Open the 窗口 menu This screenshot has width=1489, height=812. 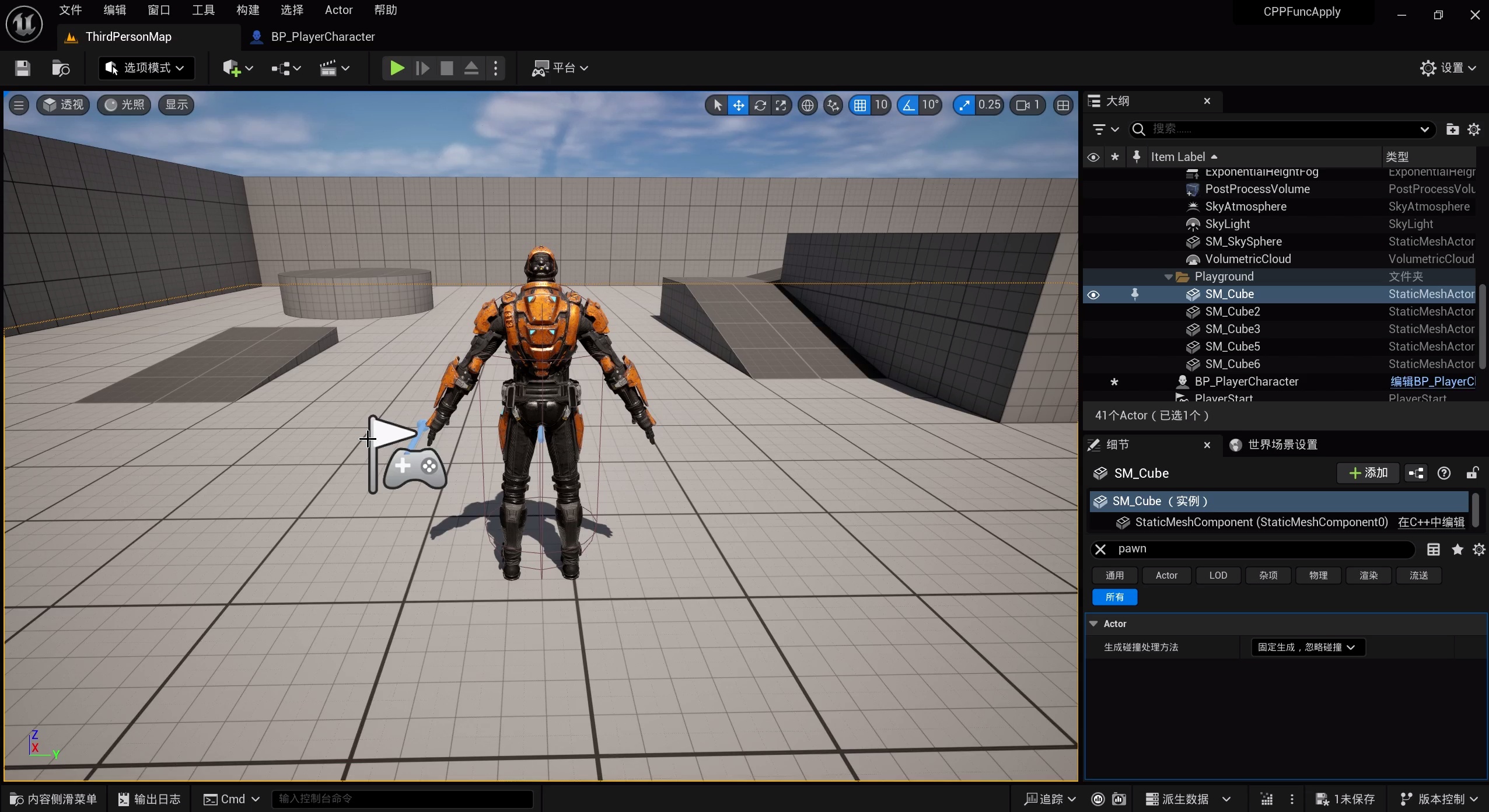[x=159, y=10]
